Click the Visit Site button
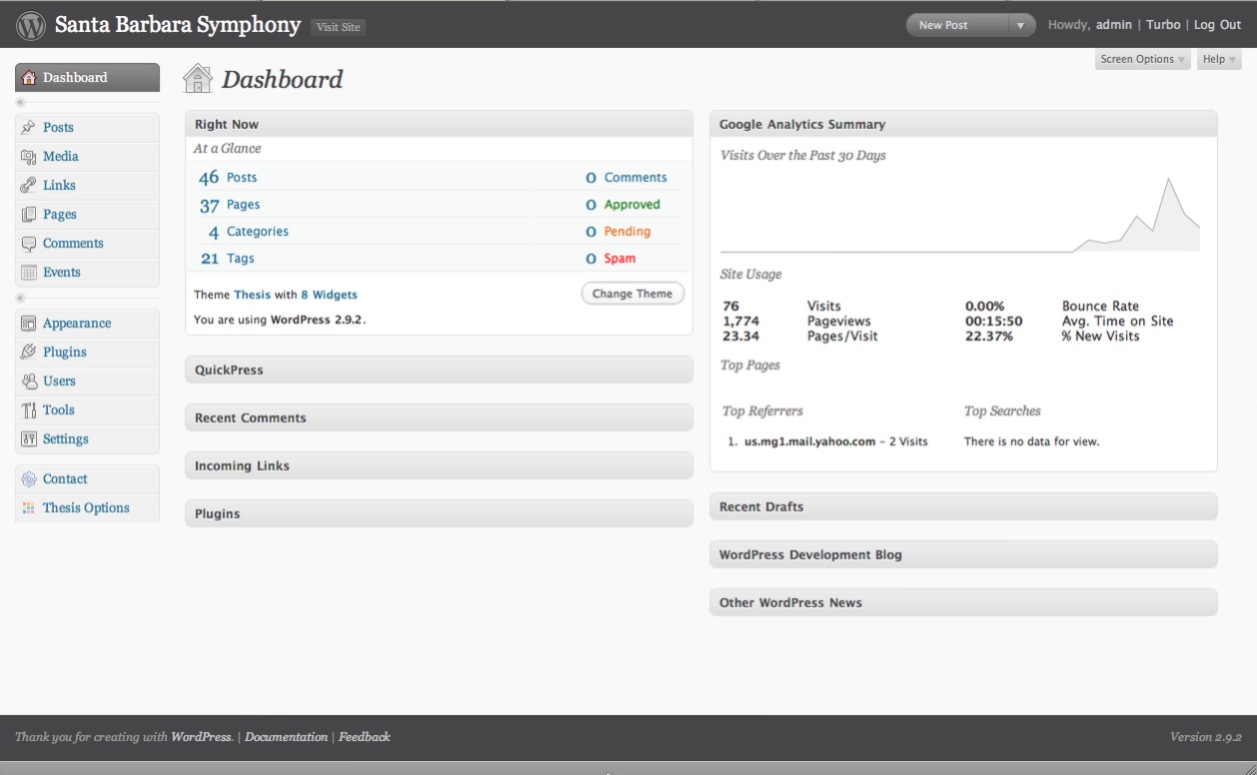 click(338, 27)
